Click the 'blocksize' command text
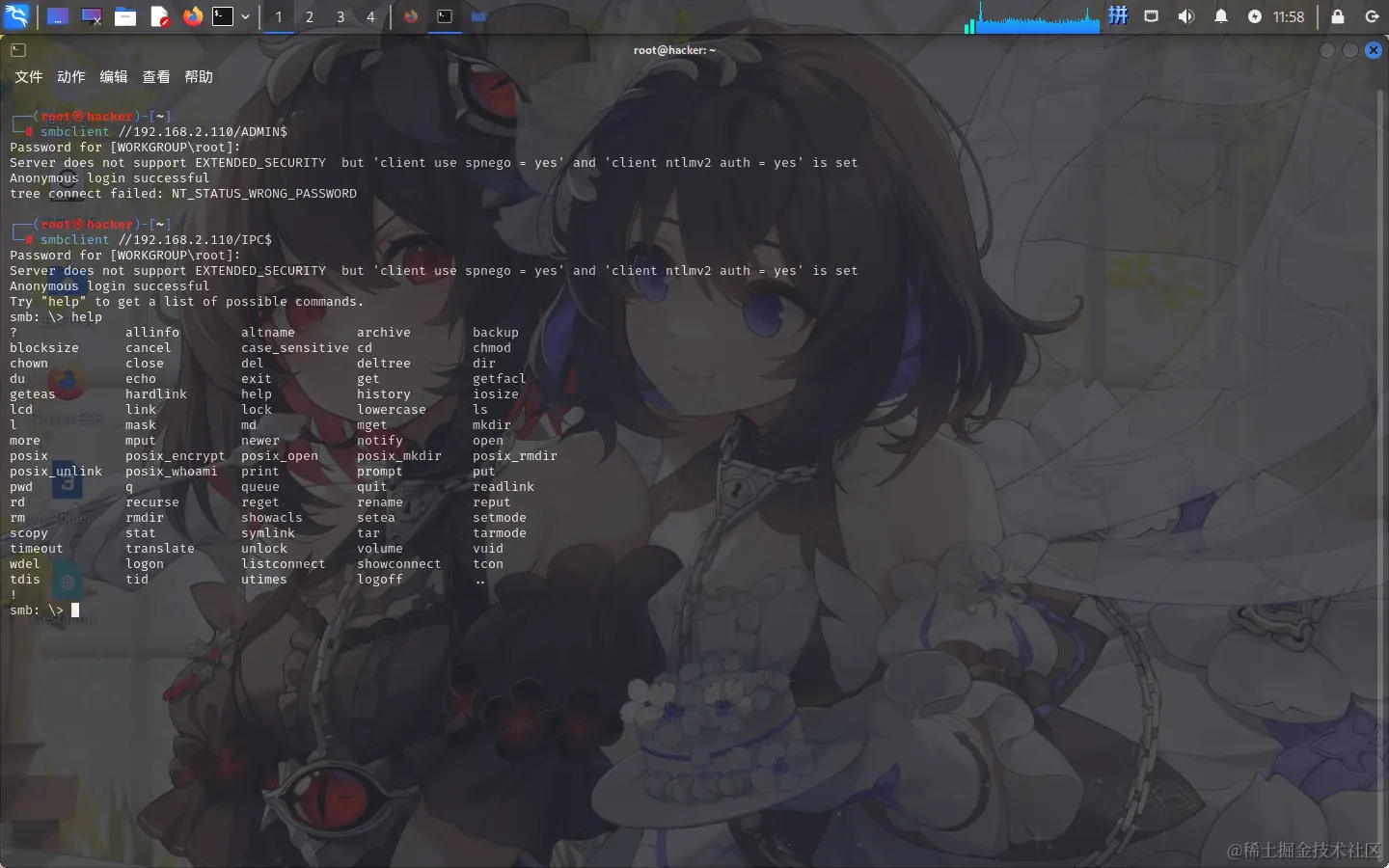The height and width of the screenshot is (868, 1389). [44, 348]
